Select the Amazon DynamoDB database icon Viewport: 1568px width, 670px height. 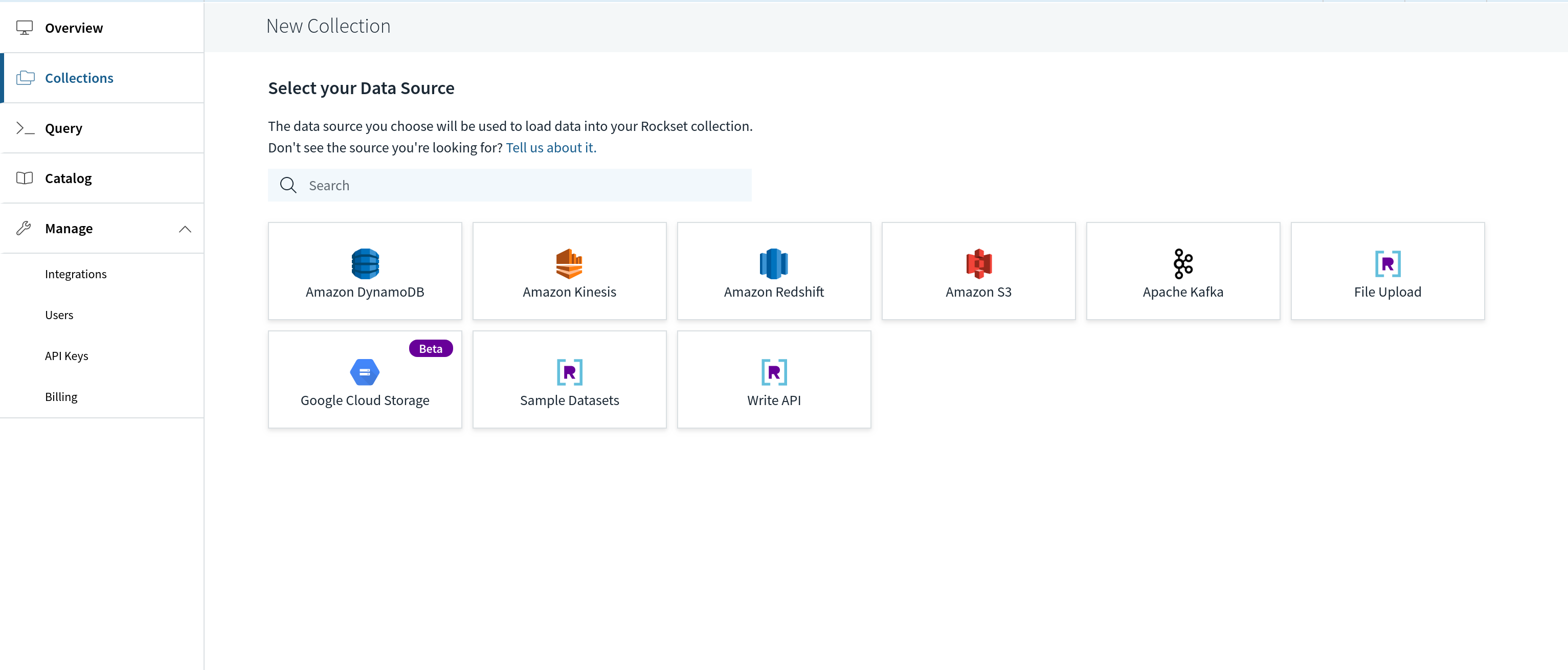365,263
